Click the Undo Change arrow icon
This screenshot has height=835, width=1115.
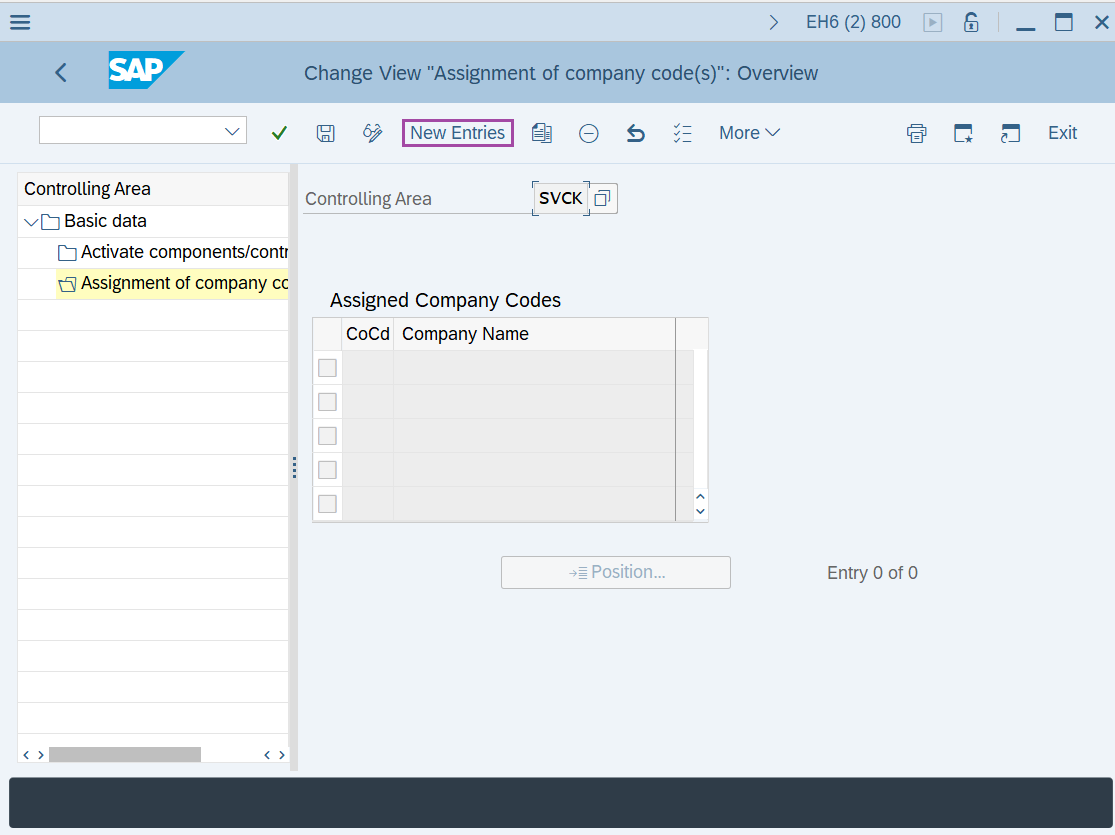pos(636,133)
